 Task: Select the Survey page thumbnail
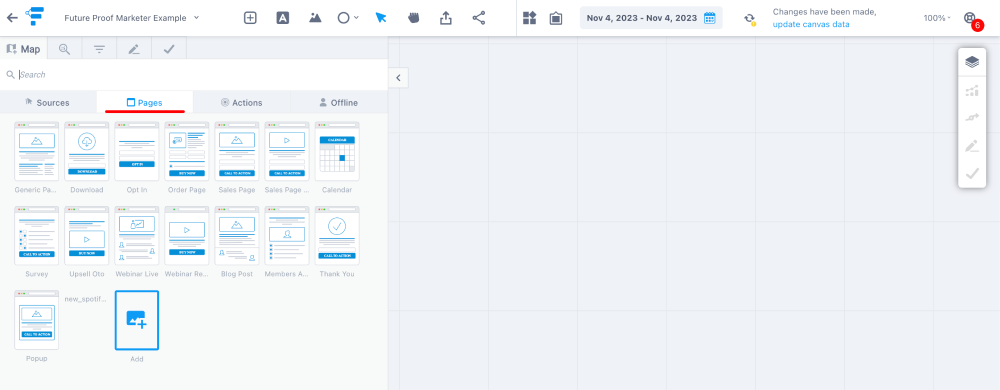(x=36, y=236)
